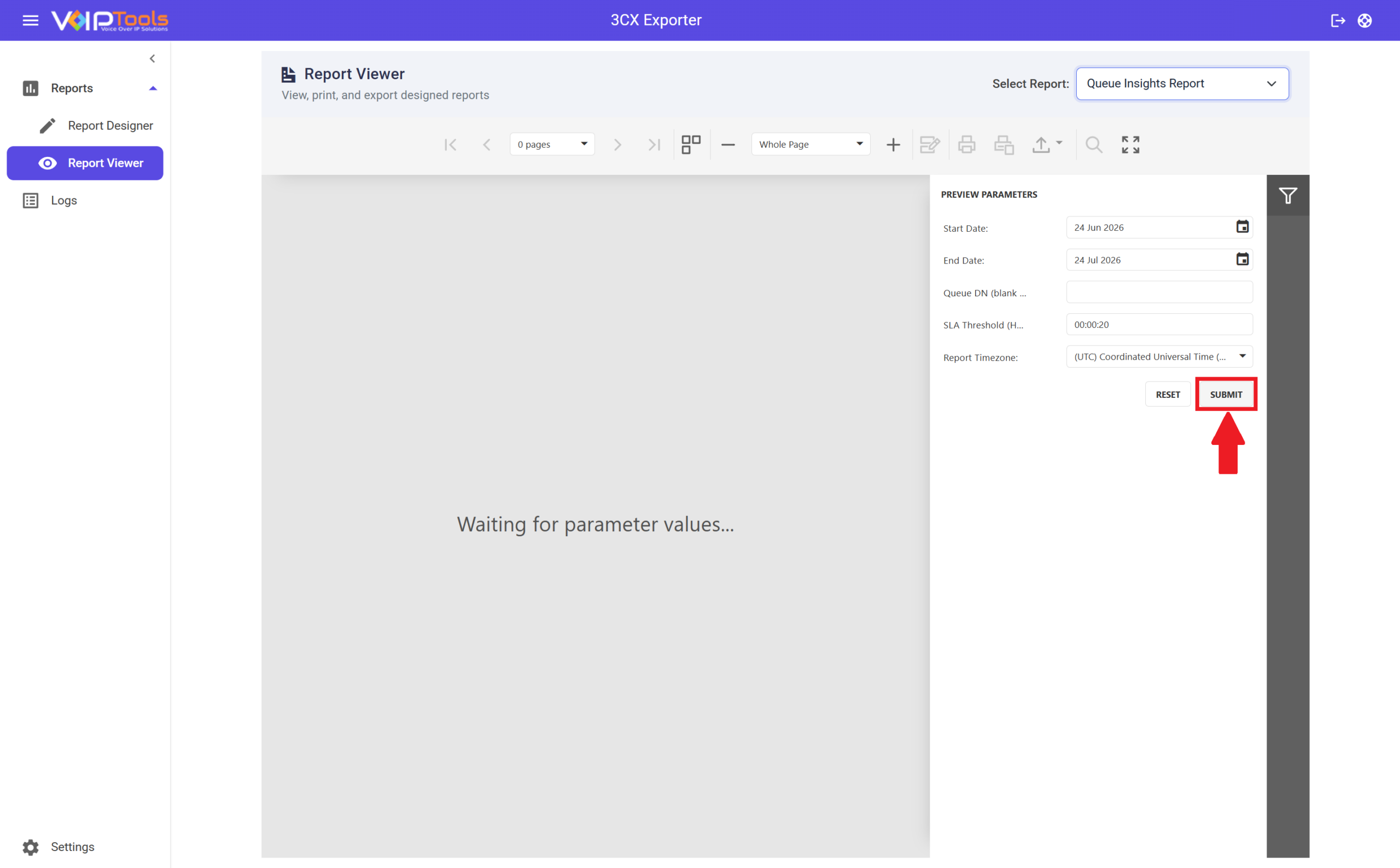
Task: Open the Select Report dropdown
Action: (x=1182, y=84)
